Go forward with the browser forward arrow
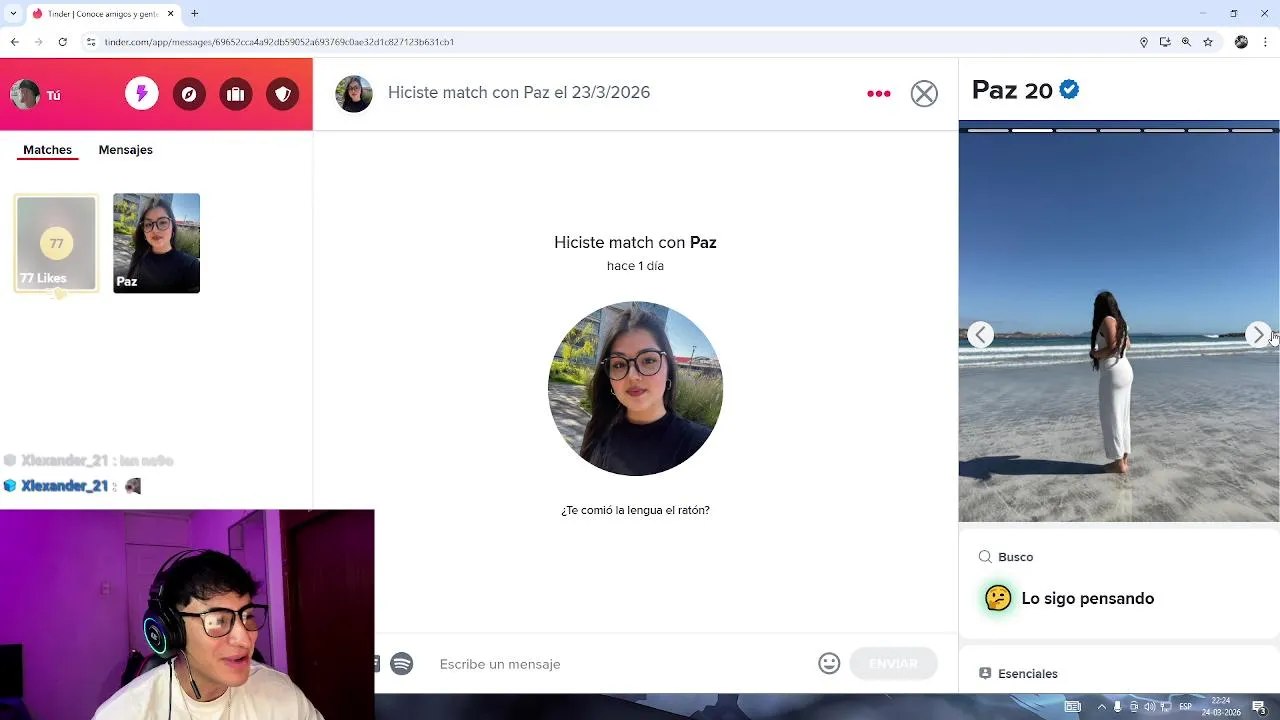 38,42
